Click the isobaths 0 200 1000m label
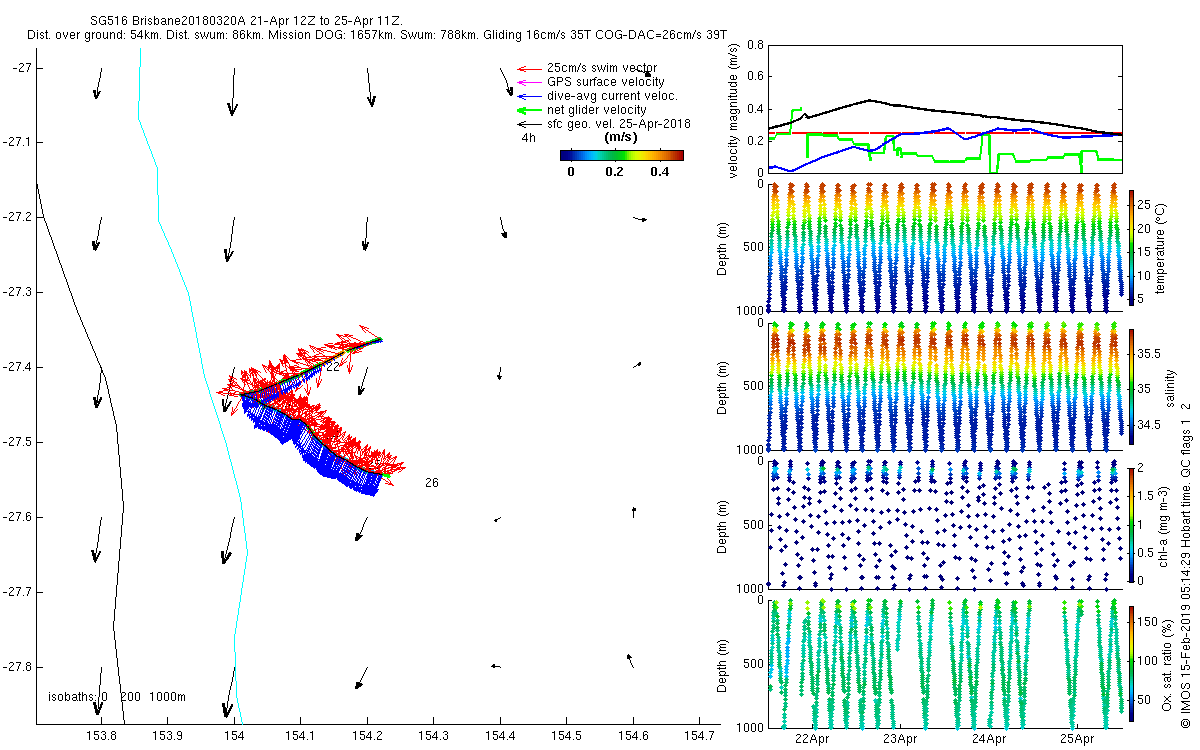The height and width of the screenshot is (750, 1200). [117, 697]
